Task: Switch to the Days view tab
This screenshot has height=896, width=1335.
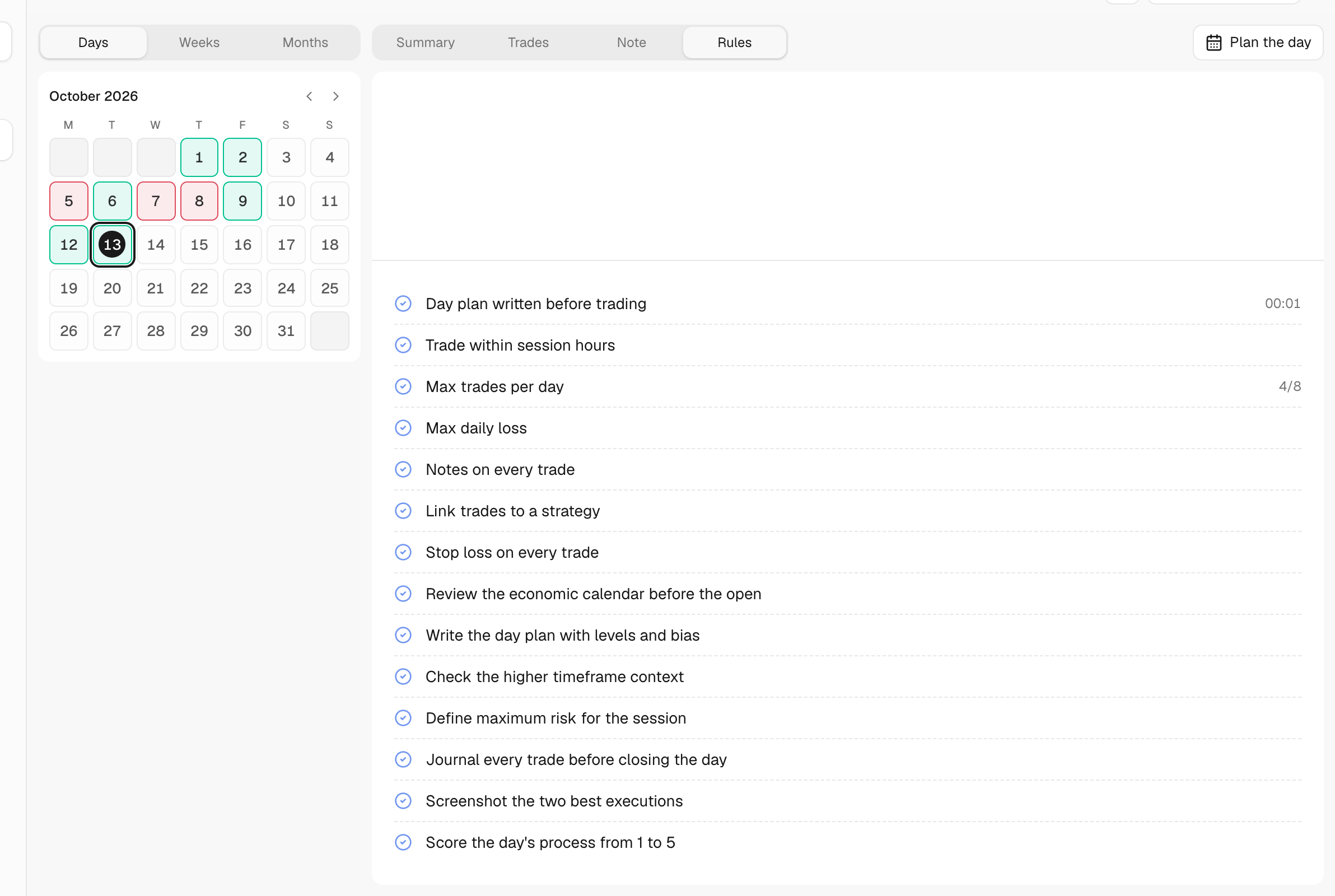Action: 93,43
